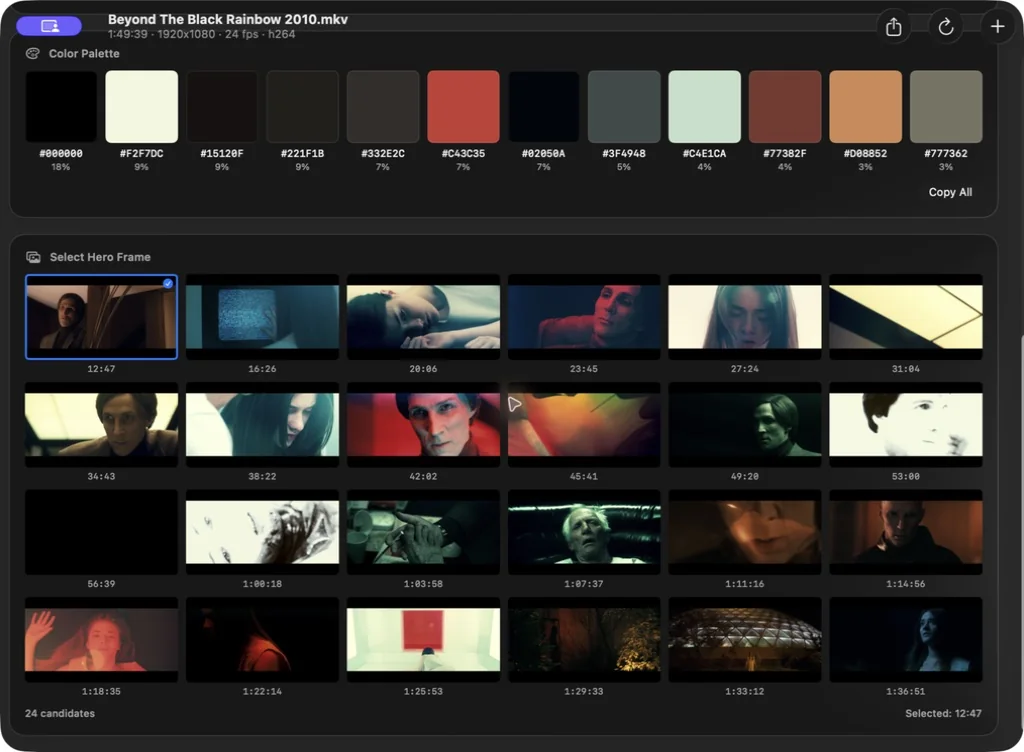Select the #3F4948 swatch
Viewport: 1024px width, 752px height.
click(624, 106)
